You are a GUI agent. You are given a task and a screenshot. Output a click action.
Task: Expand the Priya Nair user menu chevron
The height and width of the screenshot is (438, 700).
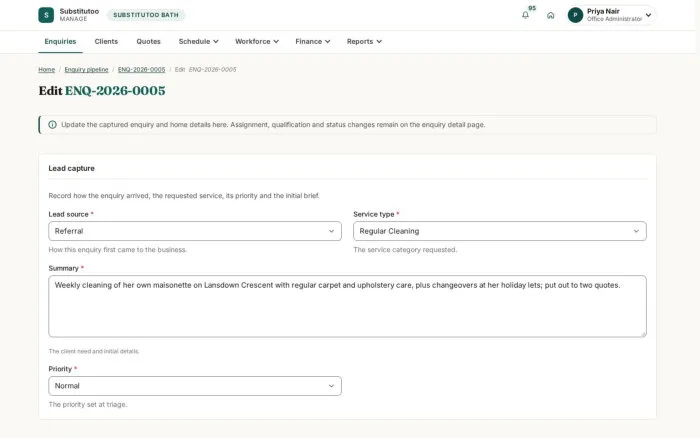pos(648,15)
